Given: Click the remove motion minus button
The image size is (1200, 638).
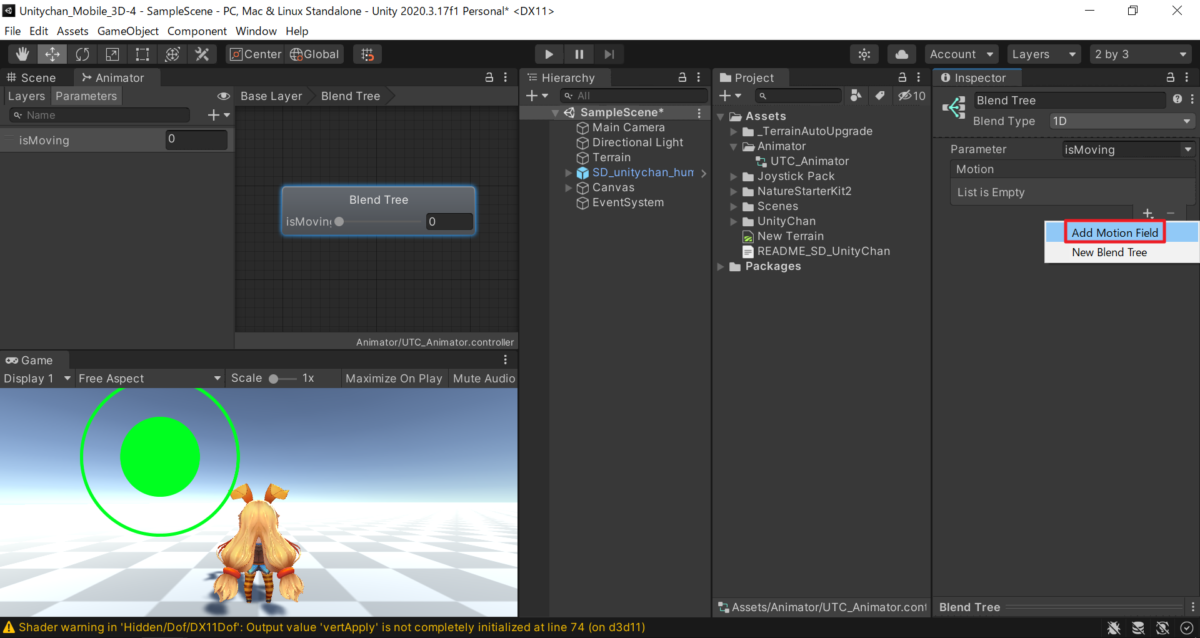Looking at the screenshot, I should coord(1170,213).
